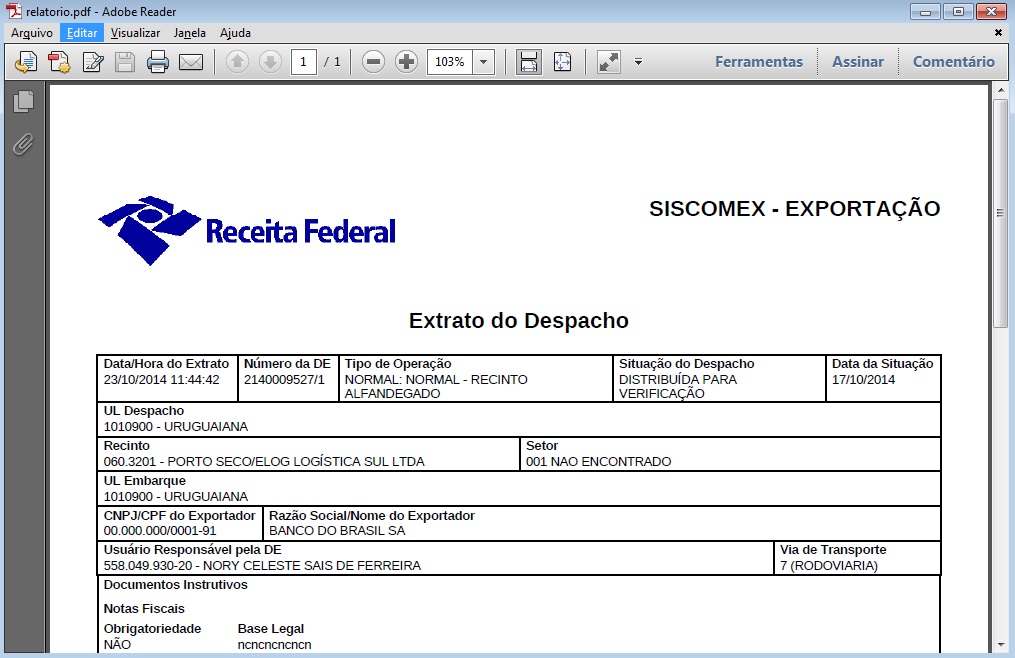Screen dimensions: 1015x658
Task: Open the attachments paperclip panel
Action: click(23, 144)
